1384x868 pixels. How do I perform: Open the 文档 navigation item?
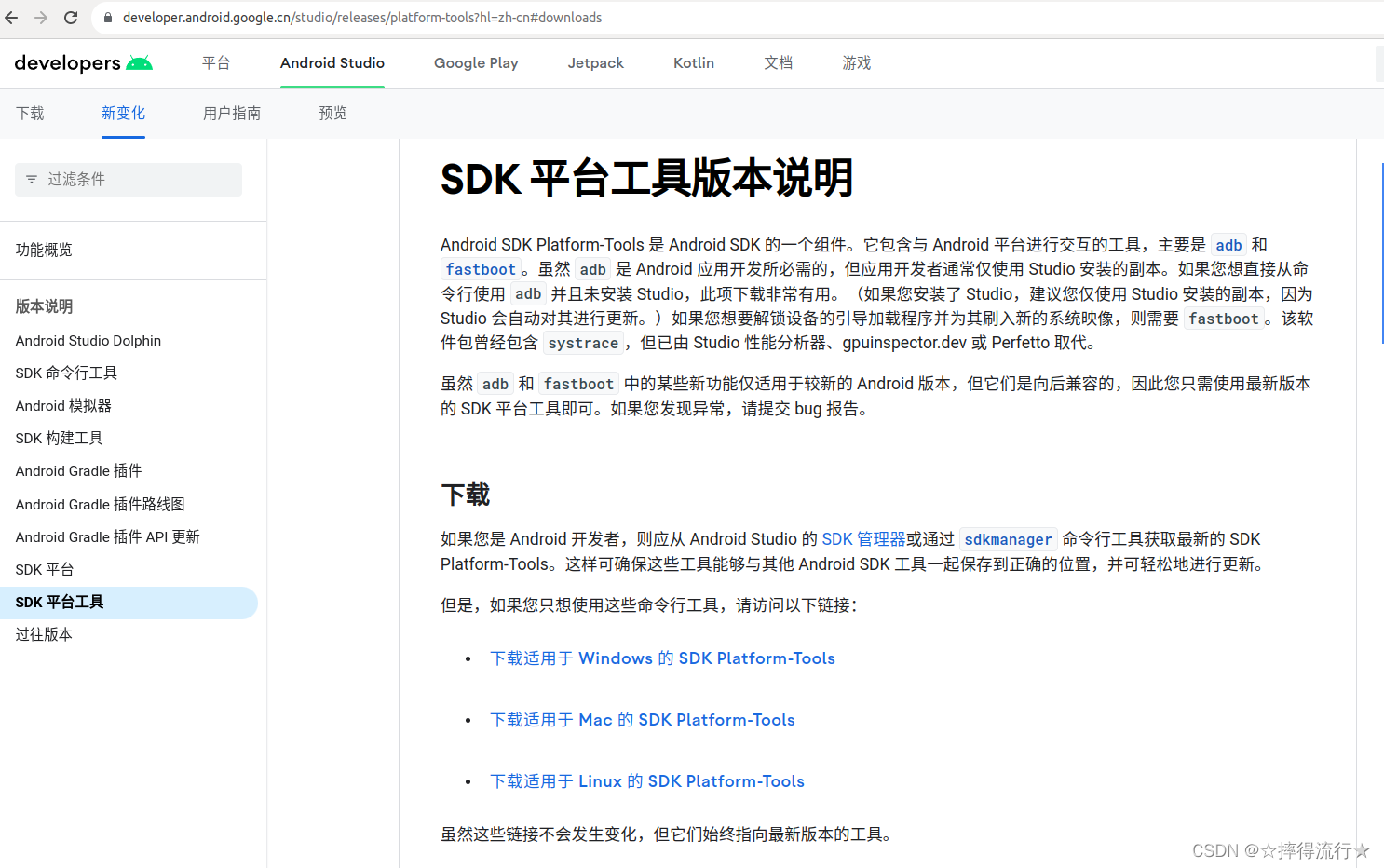point(779,63)
